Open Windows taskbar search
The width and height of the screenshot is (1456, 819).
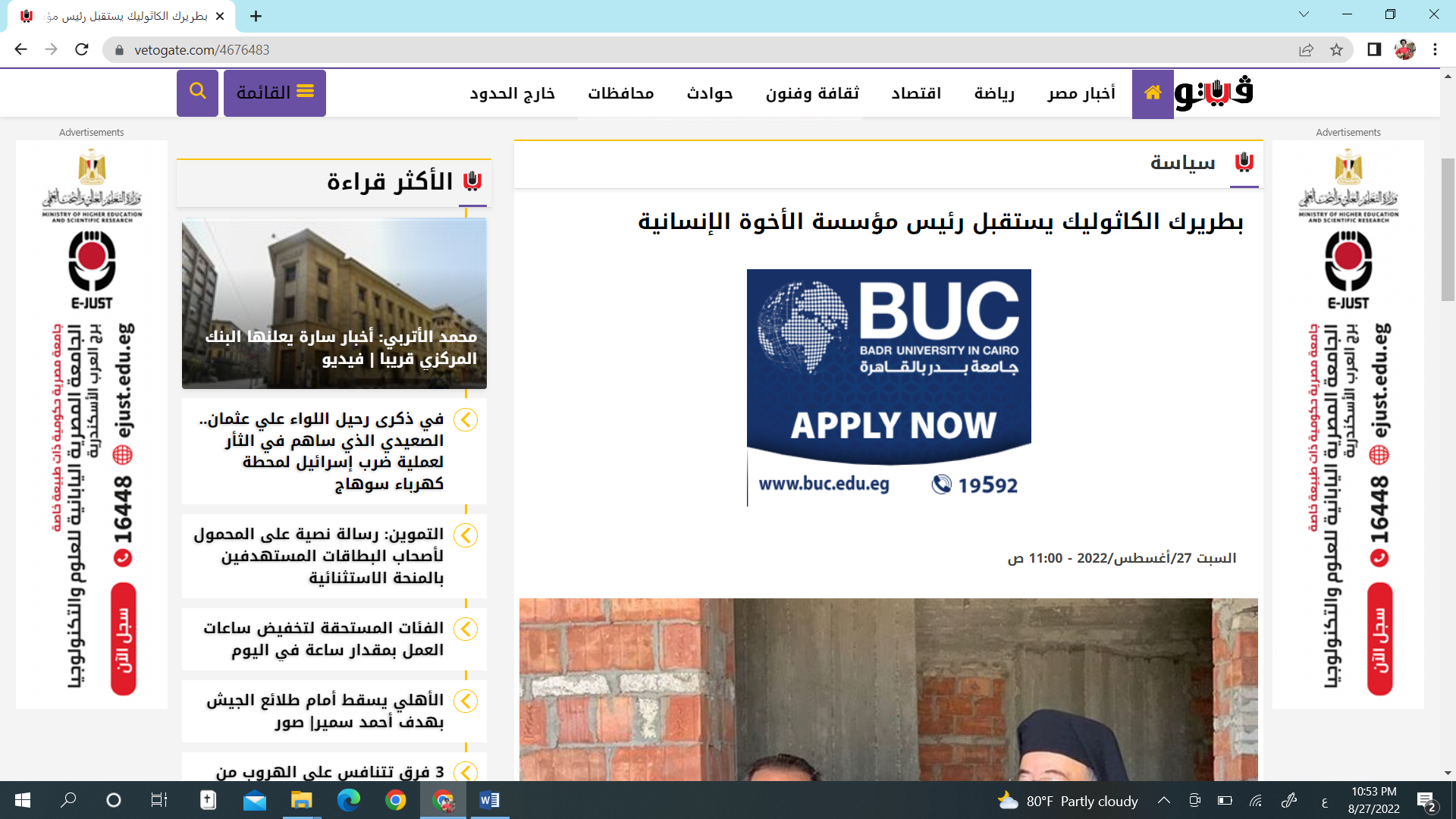tap(68, 800)
